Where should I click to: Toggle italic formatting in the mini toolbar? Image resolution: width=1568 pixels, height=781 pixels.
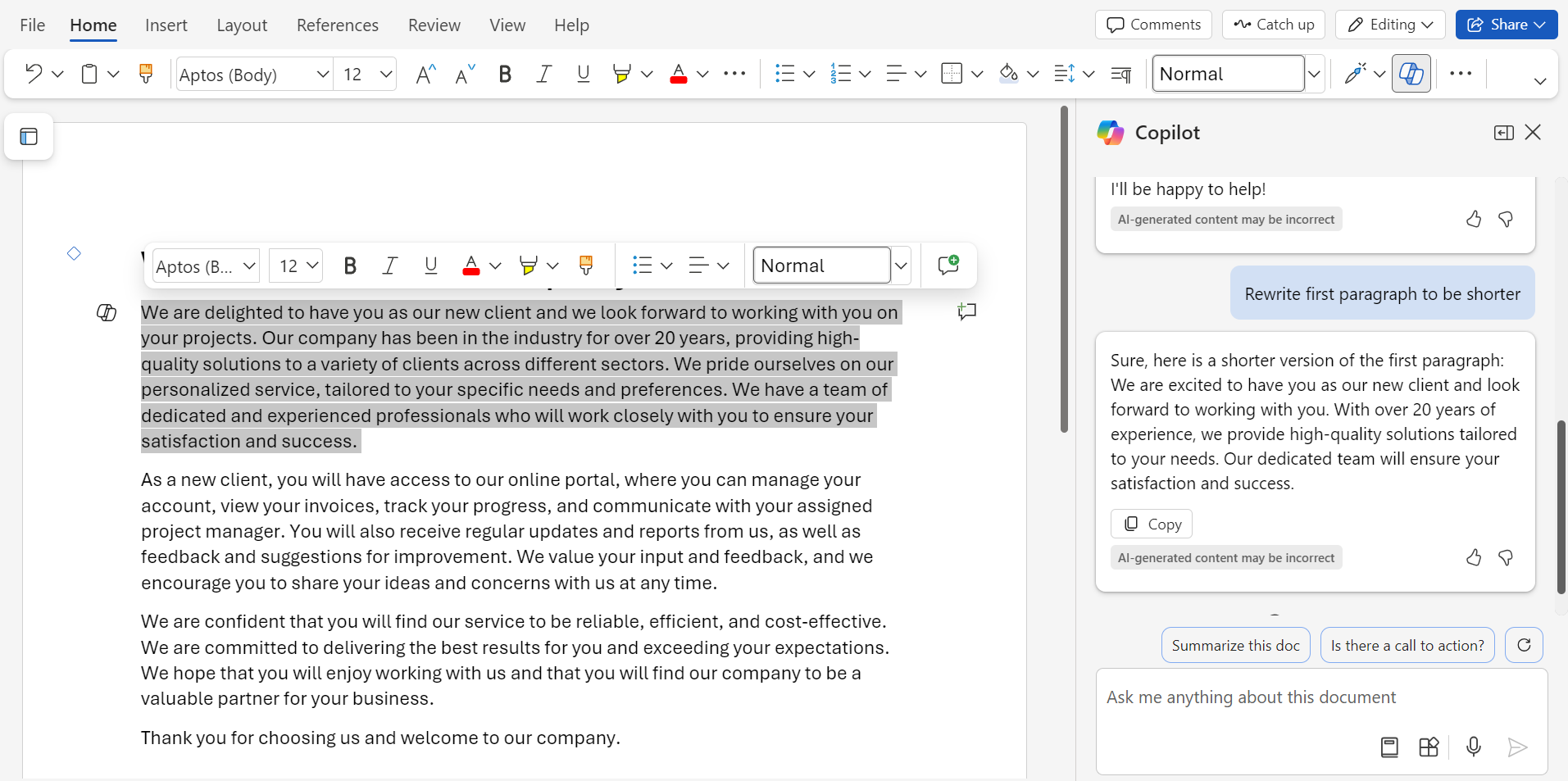click(x=390, y=265)
